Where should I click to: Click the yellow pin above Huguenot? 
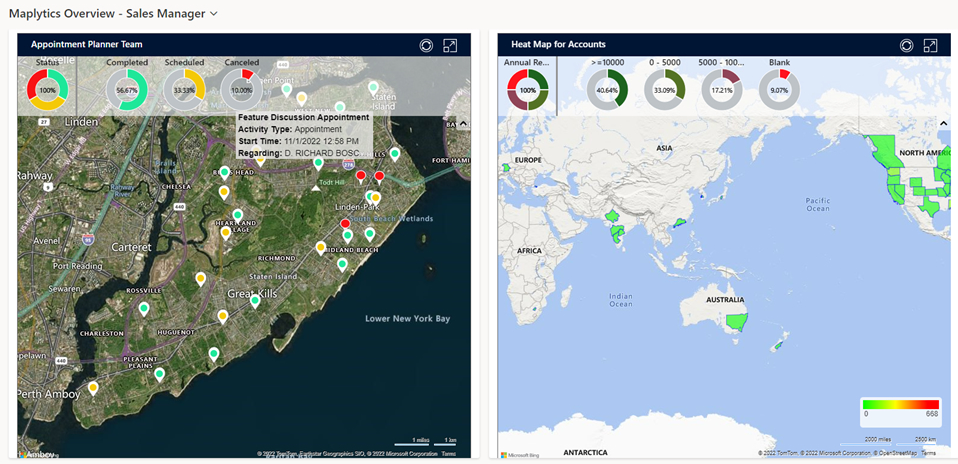pyautogui.click(x=222, y=317)
